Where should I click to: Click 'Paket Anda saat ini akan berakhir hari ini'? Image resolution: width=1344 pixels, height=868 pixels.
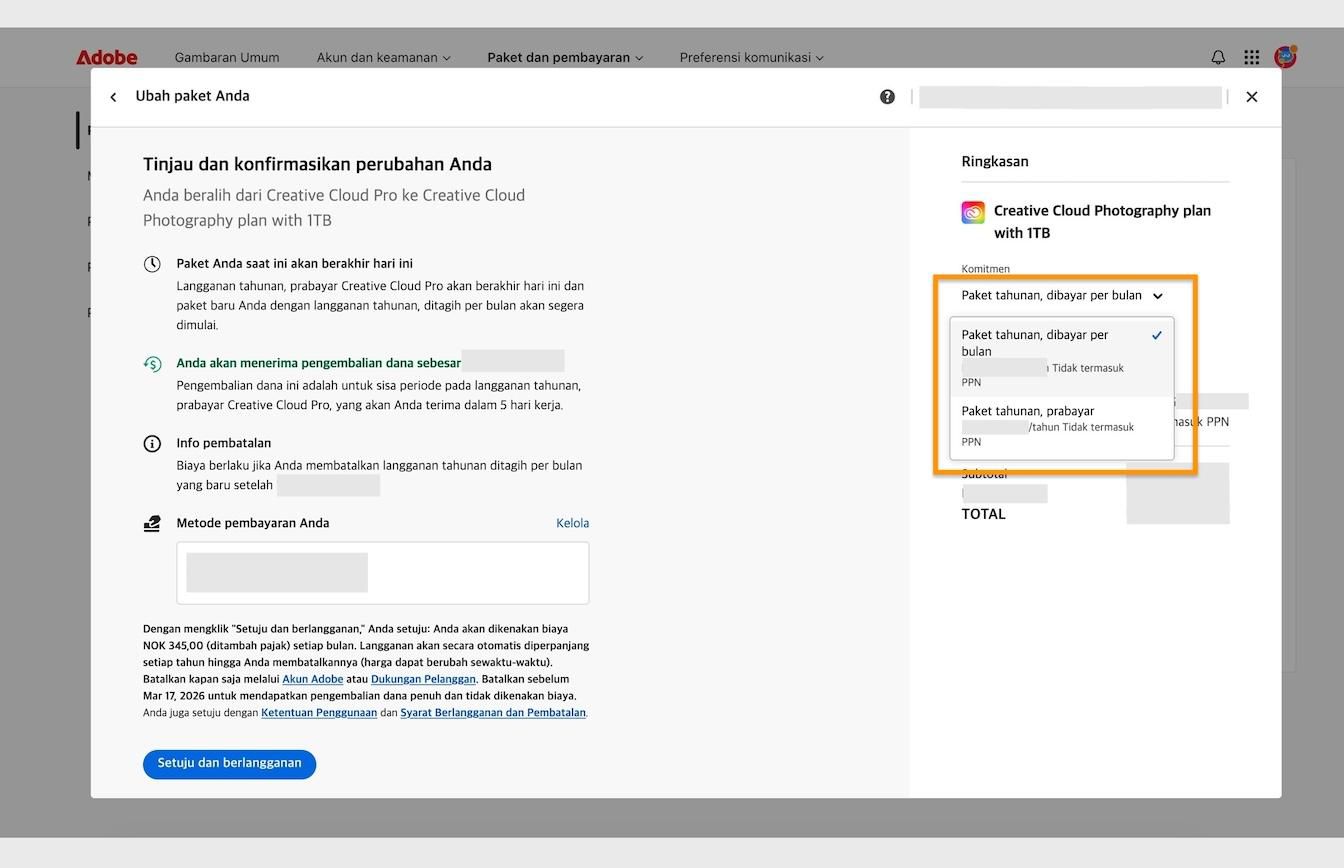coord(295,264)
